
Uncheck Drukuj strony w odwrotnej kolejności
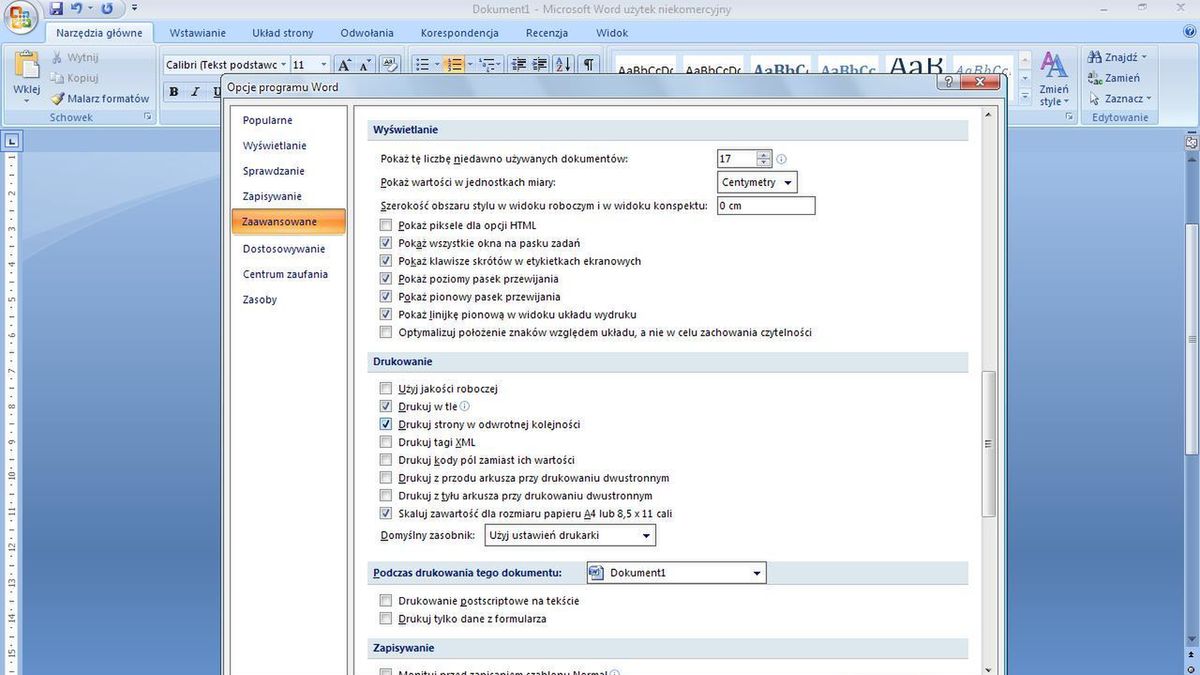[386, 424]
